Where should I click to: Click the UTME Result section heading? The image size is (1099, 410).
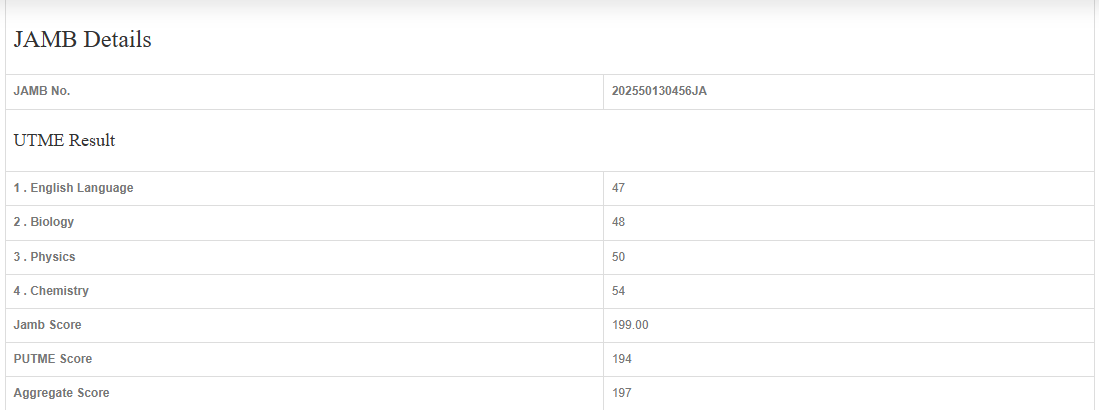click(64, 141)
